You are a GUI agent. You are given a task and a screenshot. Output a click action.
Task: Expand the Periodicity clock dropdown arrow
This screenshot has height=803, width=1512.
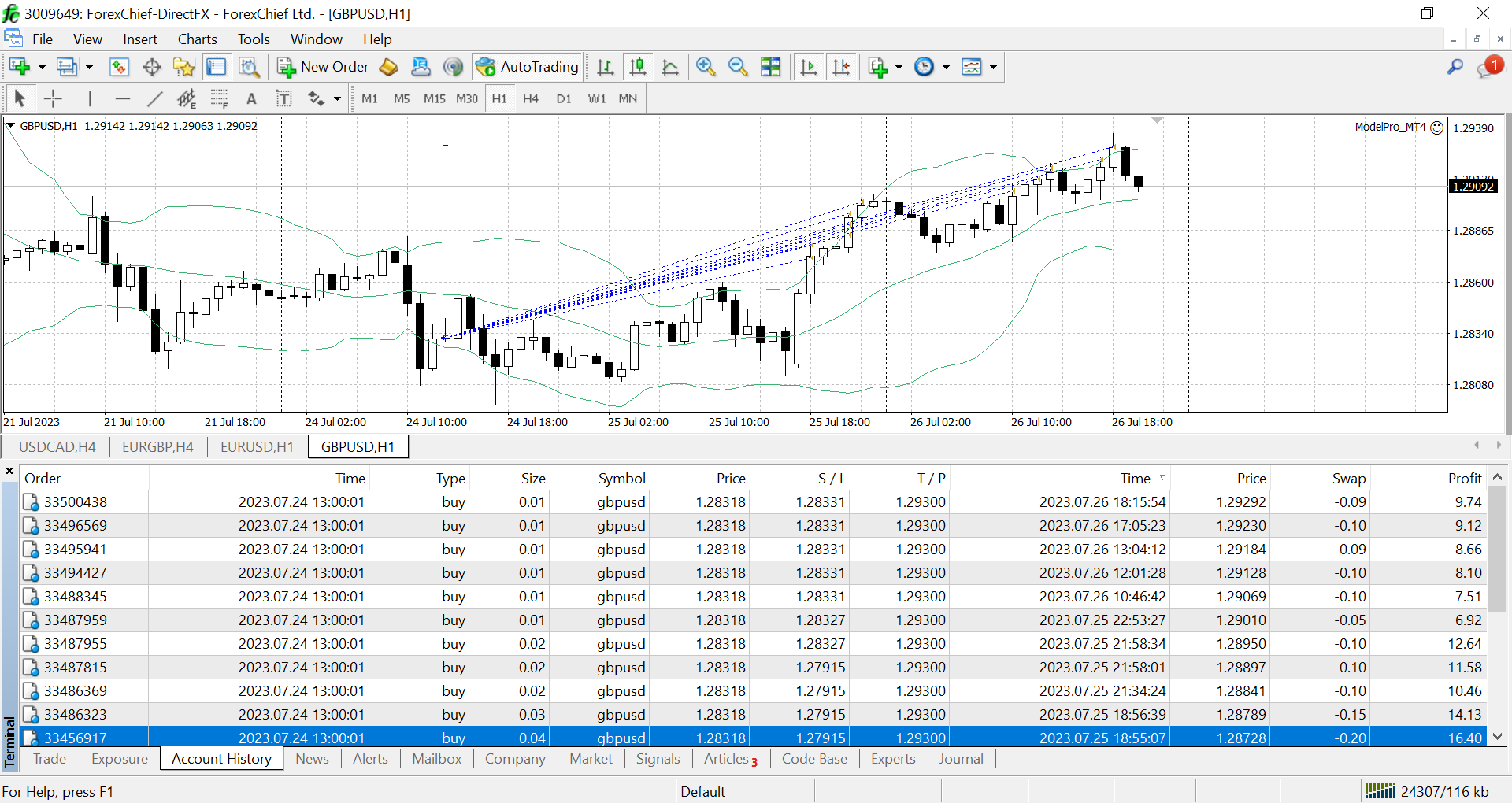pos(946,67)
